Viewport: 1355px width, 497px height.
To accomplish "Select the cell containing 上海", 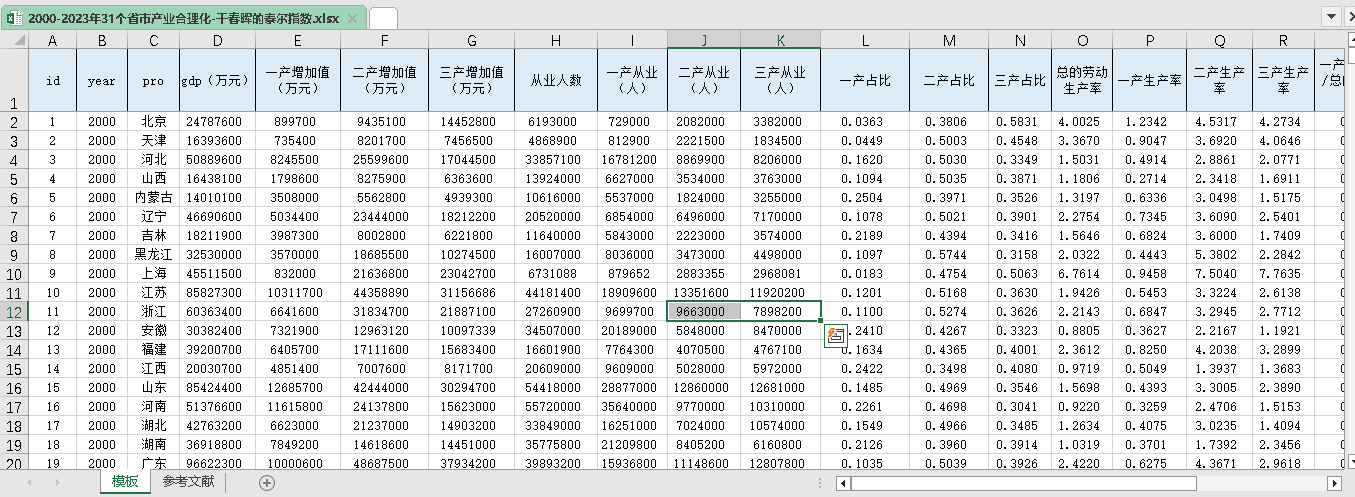I will 153,273.
